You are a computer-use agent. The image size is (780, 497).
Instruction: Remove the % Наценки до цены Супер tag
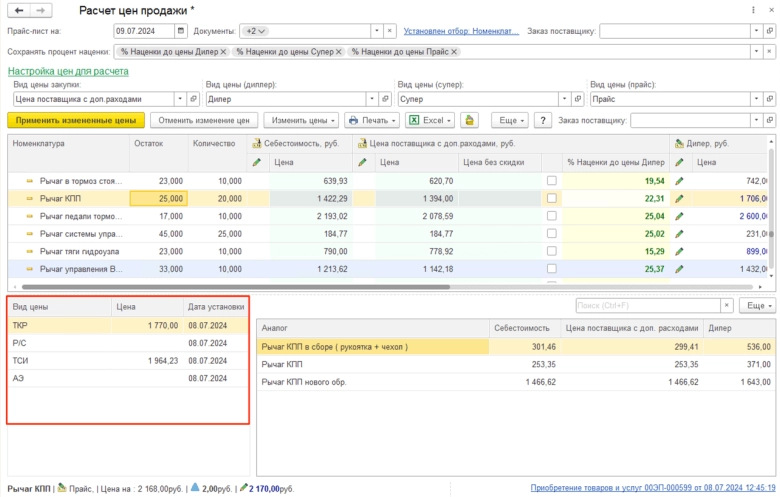point(339,51)
